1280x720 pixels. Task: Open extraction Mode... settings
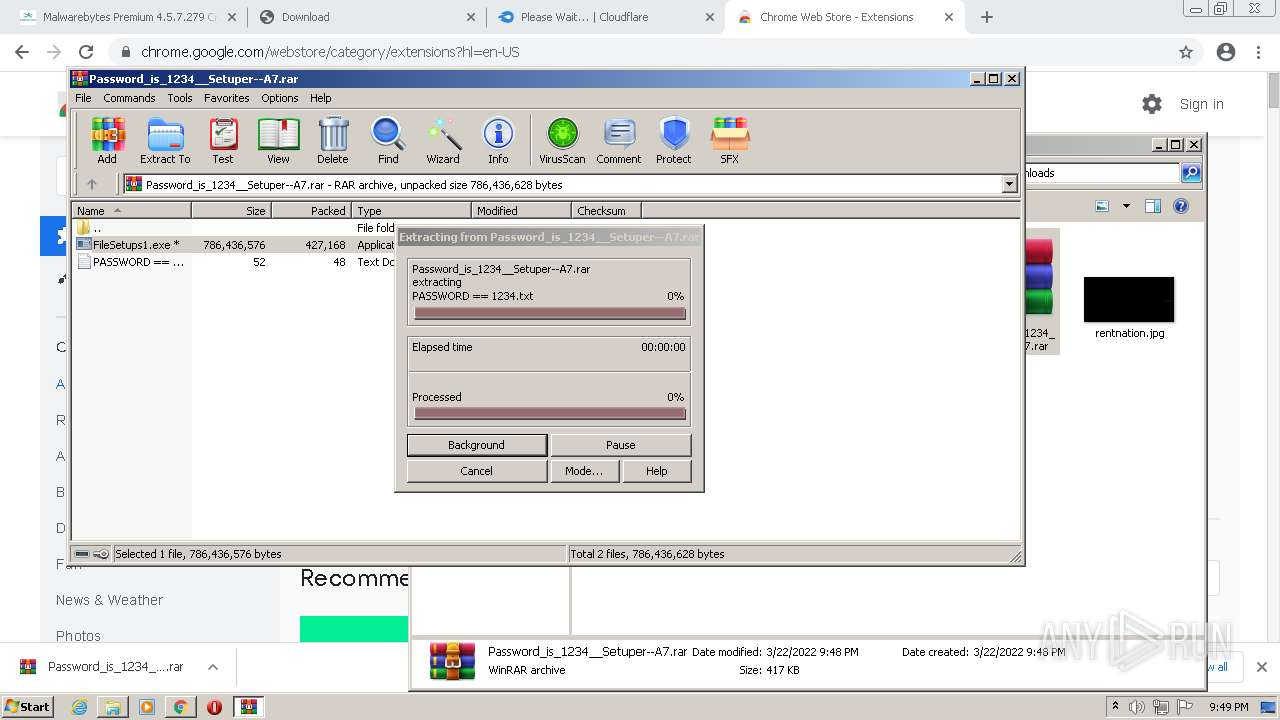(584, 471)
